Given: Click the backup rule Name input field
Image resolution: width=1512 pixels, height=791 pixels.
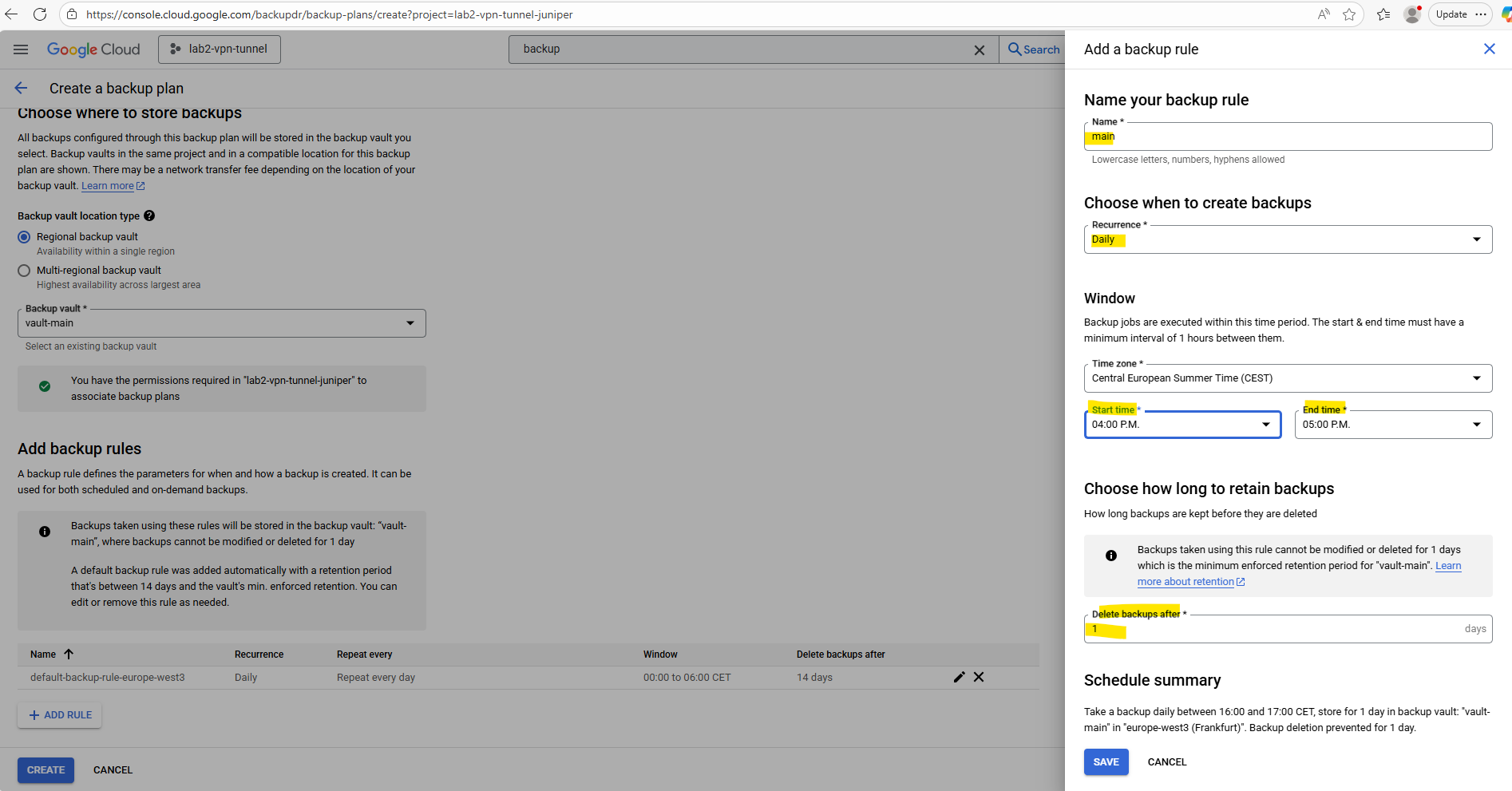Looking at the screenshot, I should pyautogui.click(x=1288, y=136).
